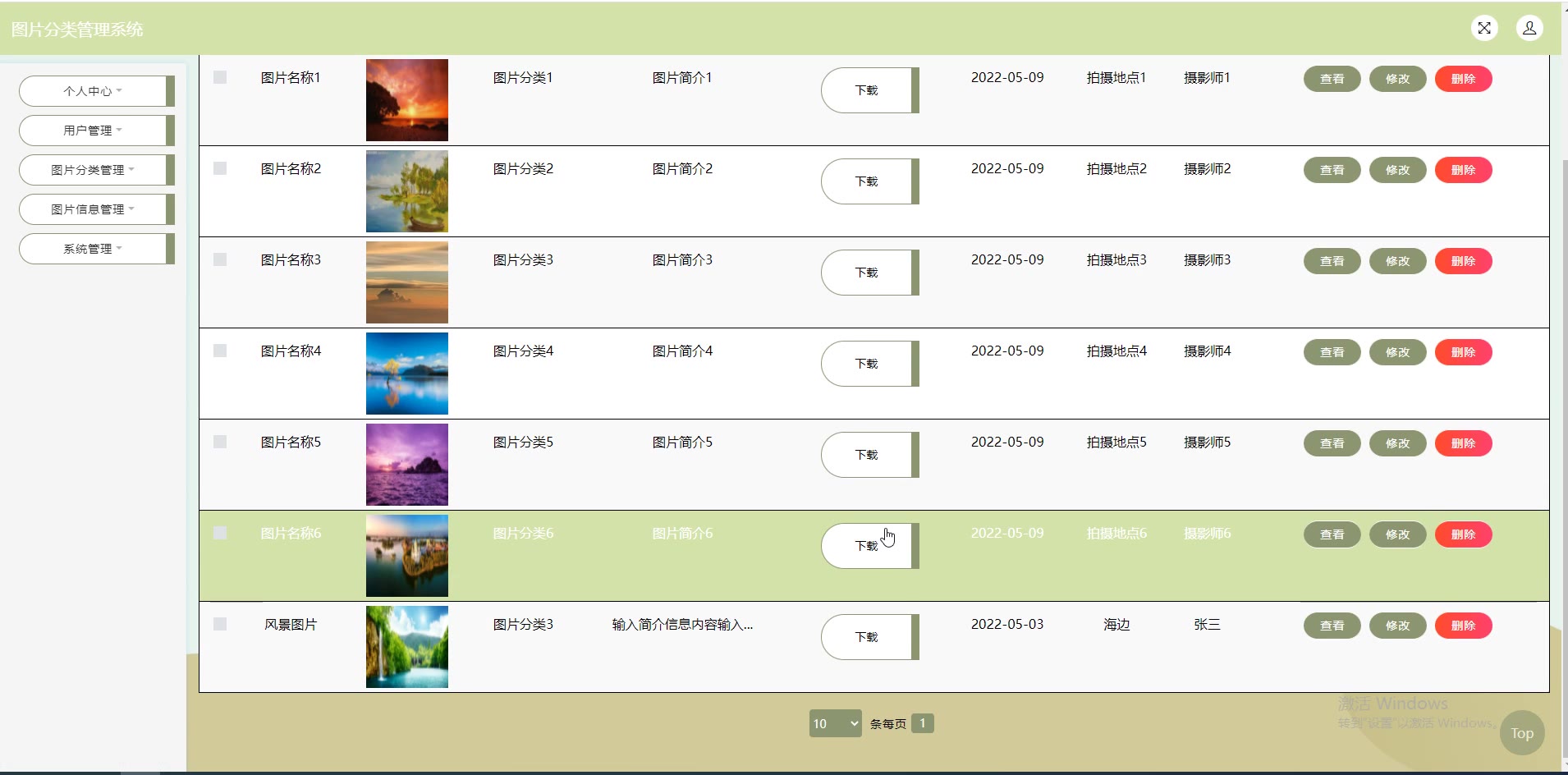This screenshot has width=1568, height=775.
Task: View details with 查看 for 图片名称3
Action: pyautogui.click(x=1332, y=261)
